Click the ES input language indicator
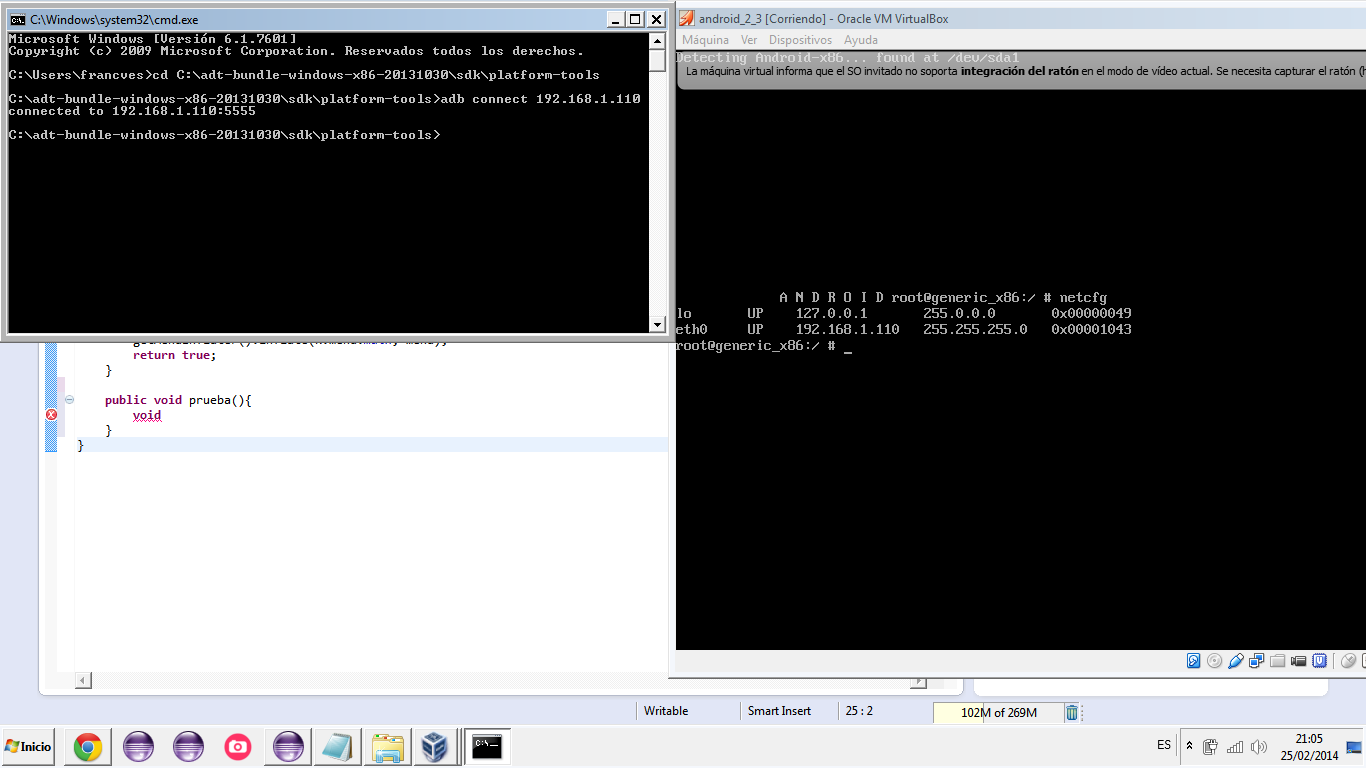1366x768 pixels. tap(1164, 745)
